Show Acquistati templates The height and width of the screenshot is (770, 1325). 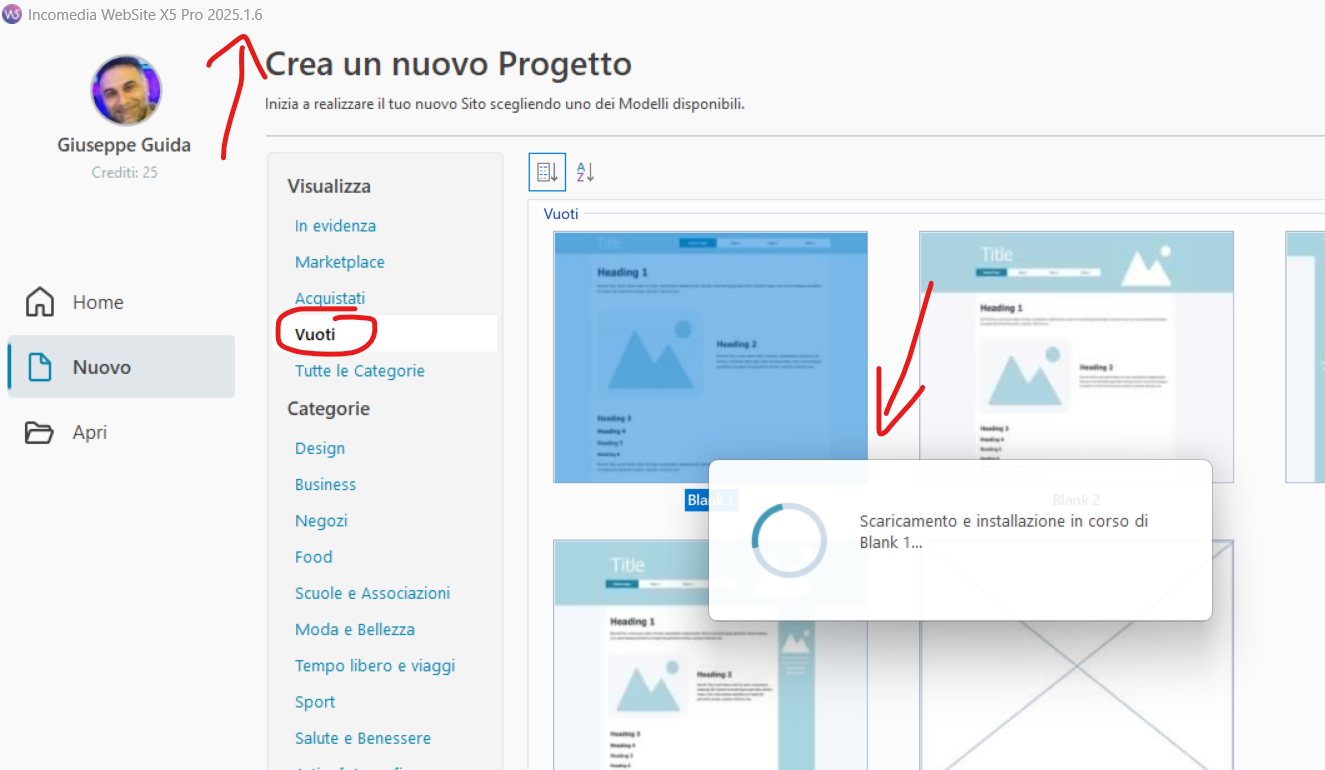click(x=330, y=298)
